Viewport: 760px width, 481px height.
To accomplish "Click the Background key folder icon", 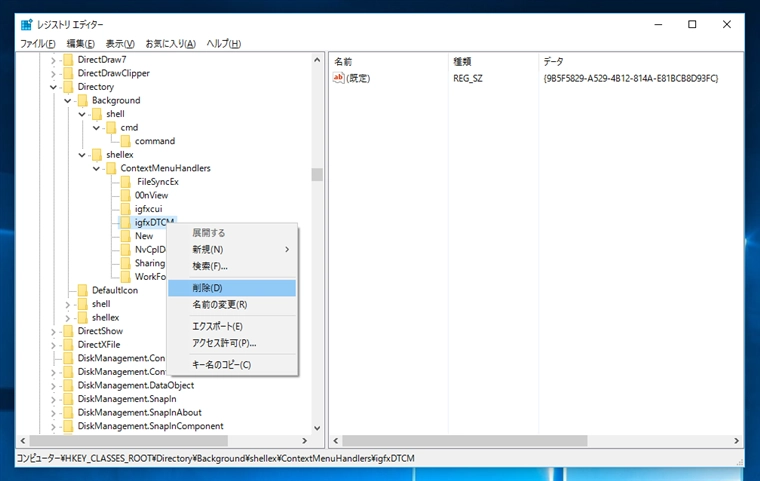I will tap(83, 100).
